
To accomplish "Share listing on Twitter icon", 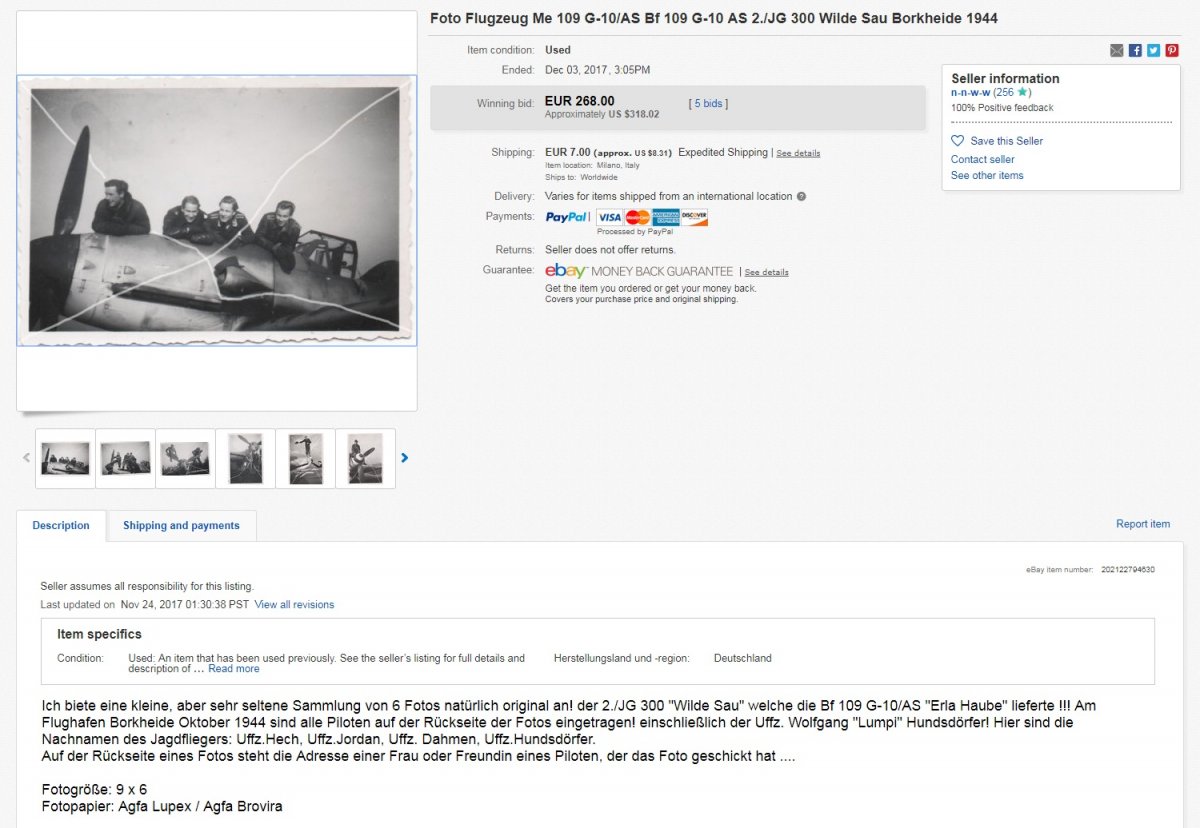I will (1153, 51).
